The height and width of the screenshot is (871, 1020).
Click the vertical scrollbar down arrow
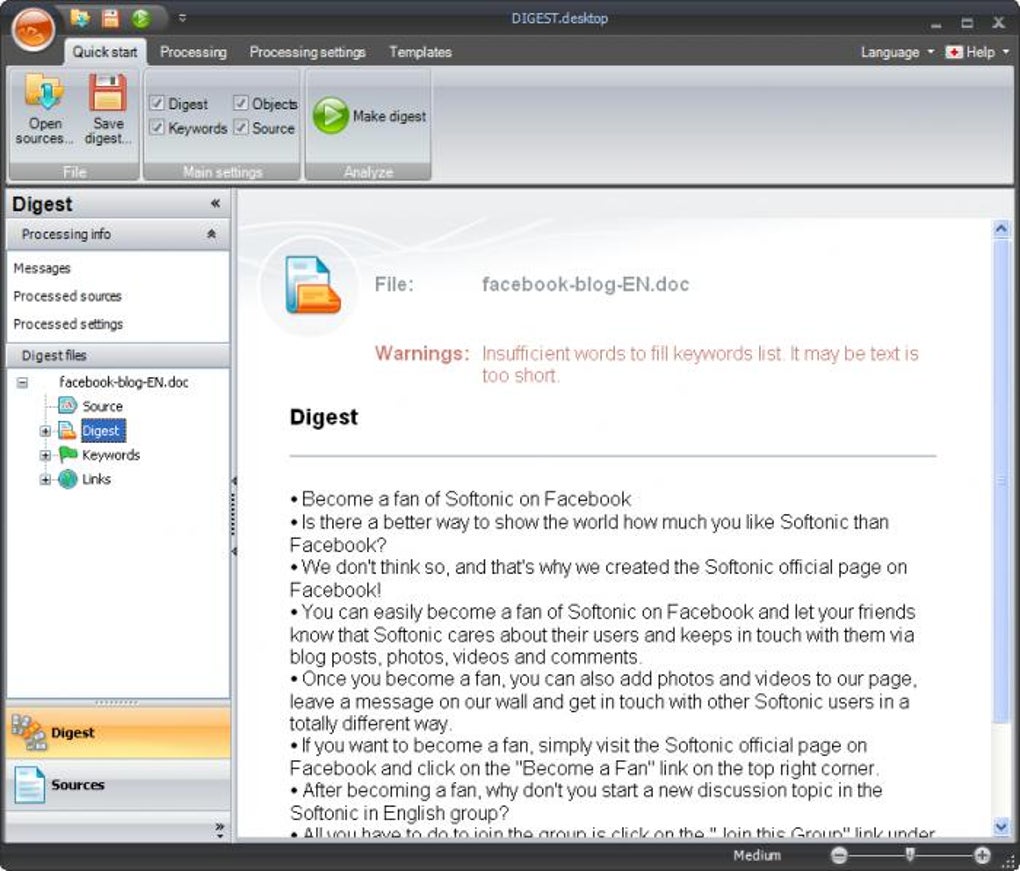pyautogui.click(x=1003, y=828)
